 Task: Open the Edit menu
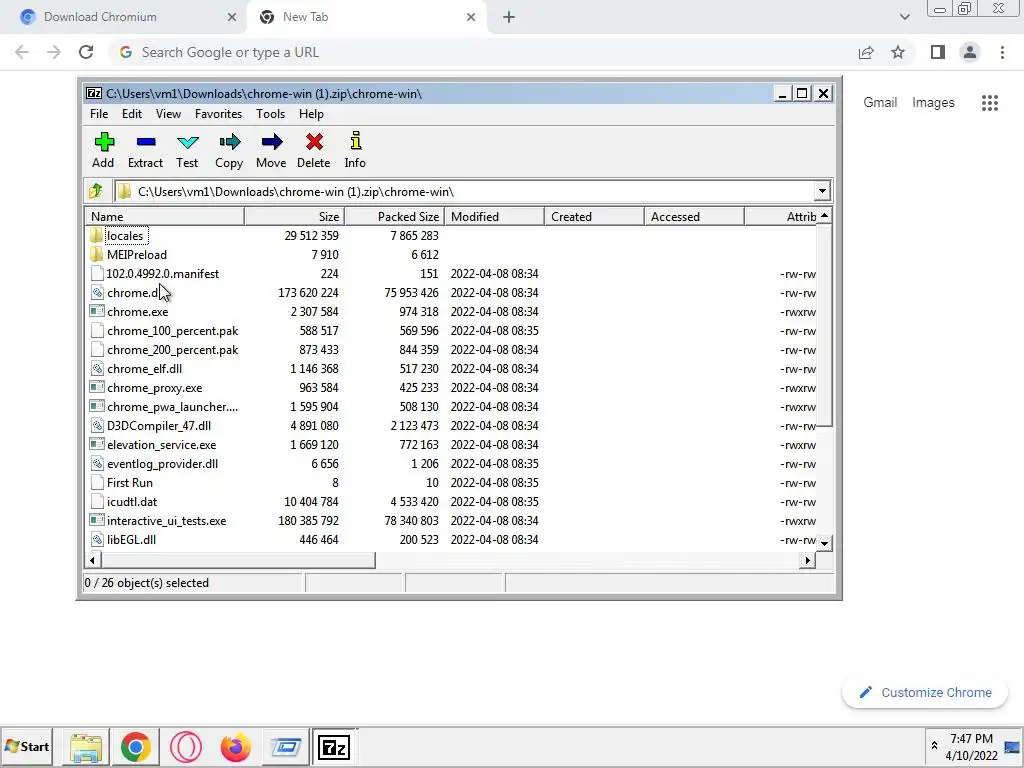(132, 114)
